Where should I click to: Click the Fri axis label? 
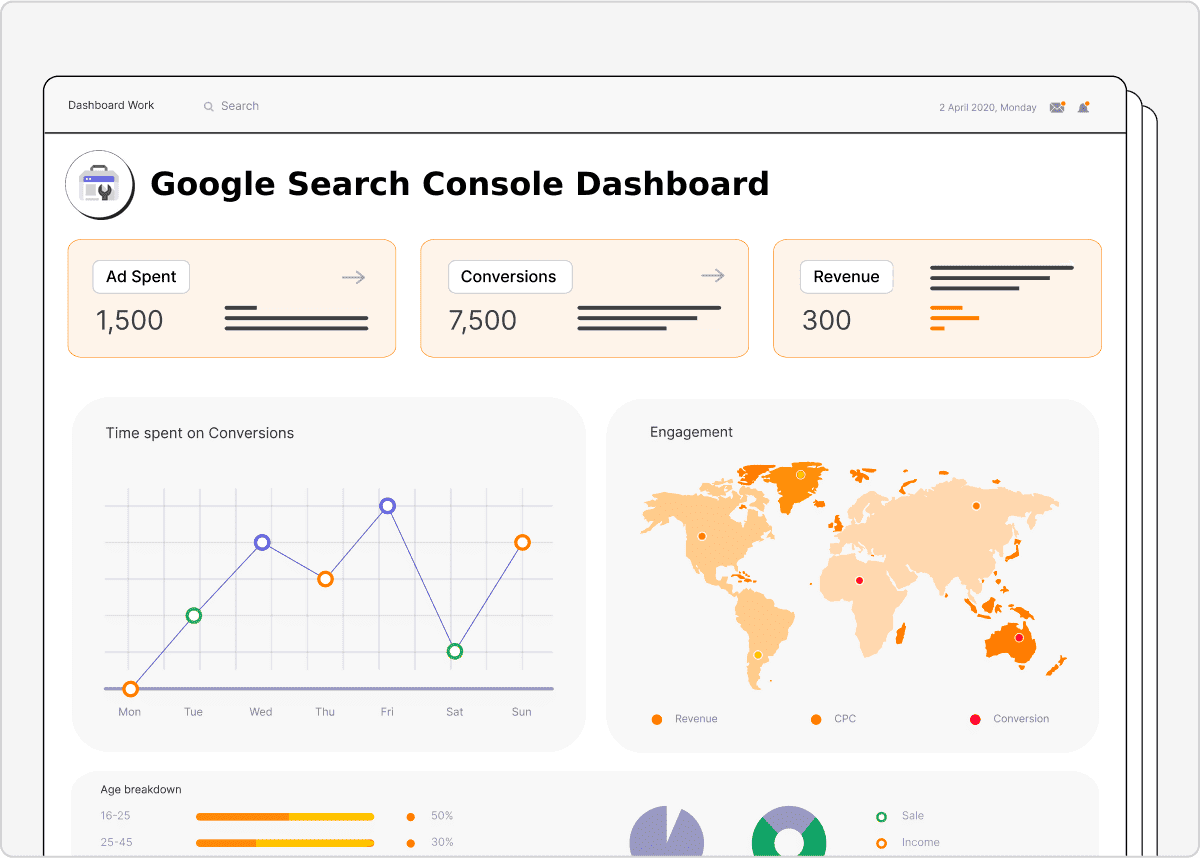[x=387, y=712]
